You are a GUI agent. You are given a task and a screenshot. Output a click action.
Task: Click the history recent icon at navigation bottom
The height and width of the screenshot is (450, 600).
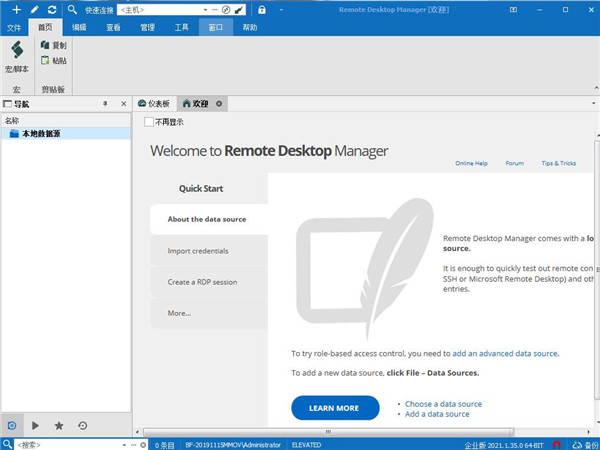point(83,425)
